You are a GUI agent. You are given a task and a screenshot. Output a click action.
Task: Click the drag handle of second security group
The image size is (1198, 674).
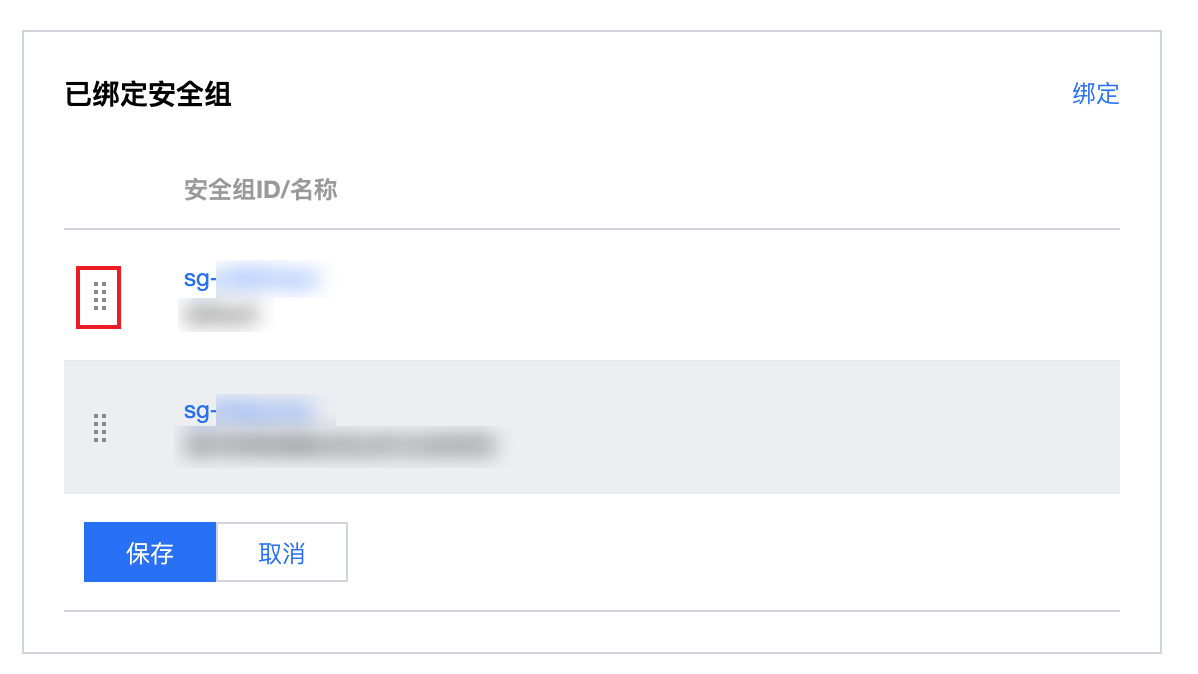[99, 428]
